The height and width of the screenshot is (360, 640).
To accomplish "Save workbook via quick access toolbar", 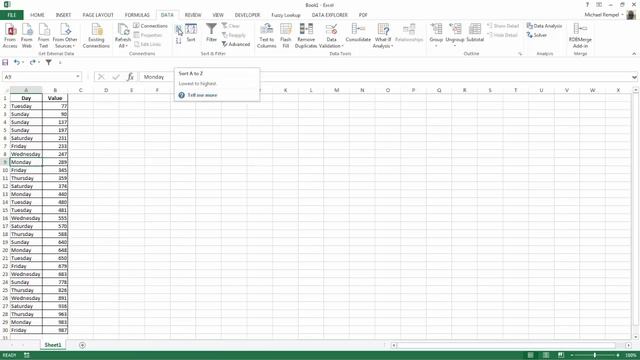I will click(5, 62).
